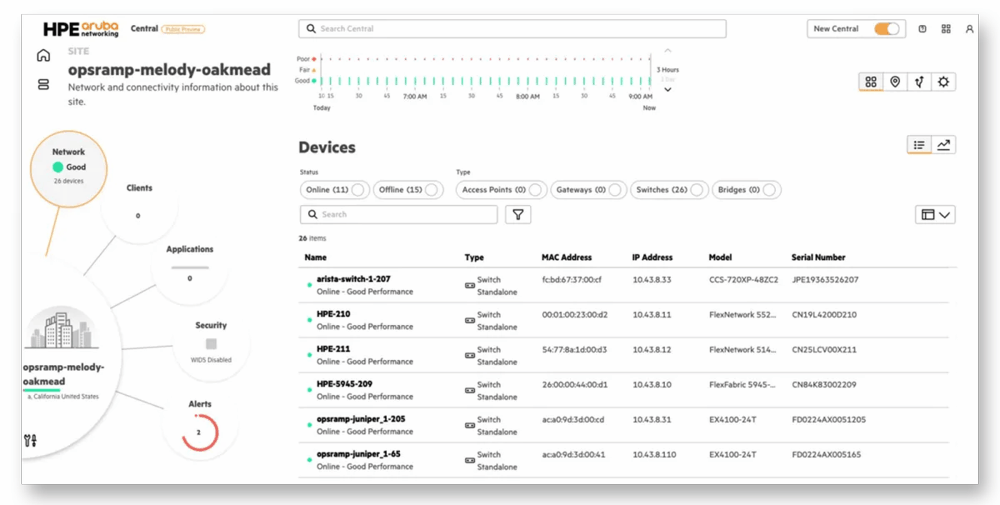Sort by the Serial Number column header

click(x=818, y=258)
